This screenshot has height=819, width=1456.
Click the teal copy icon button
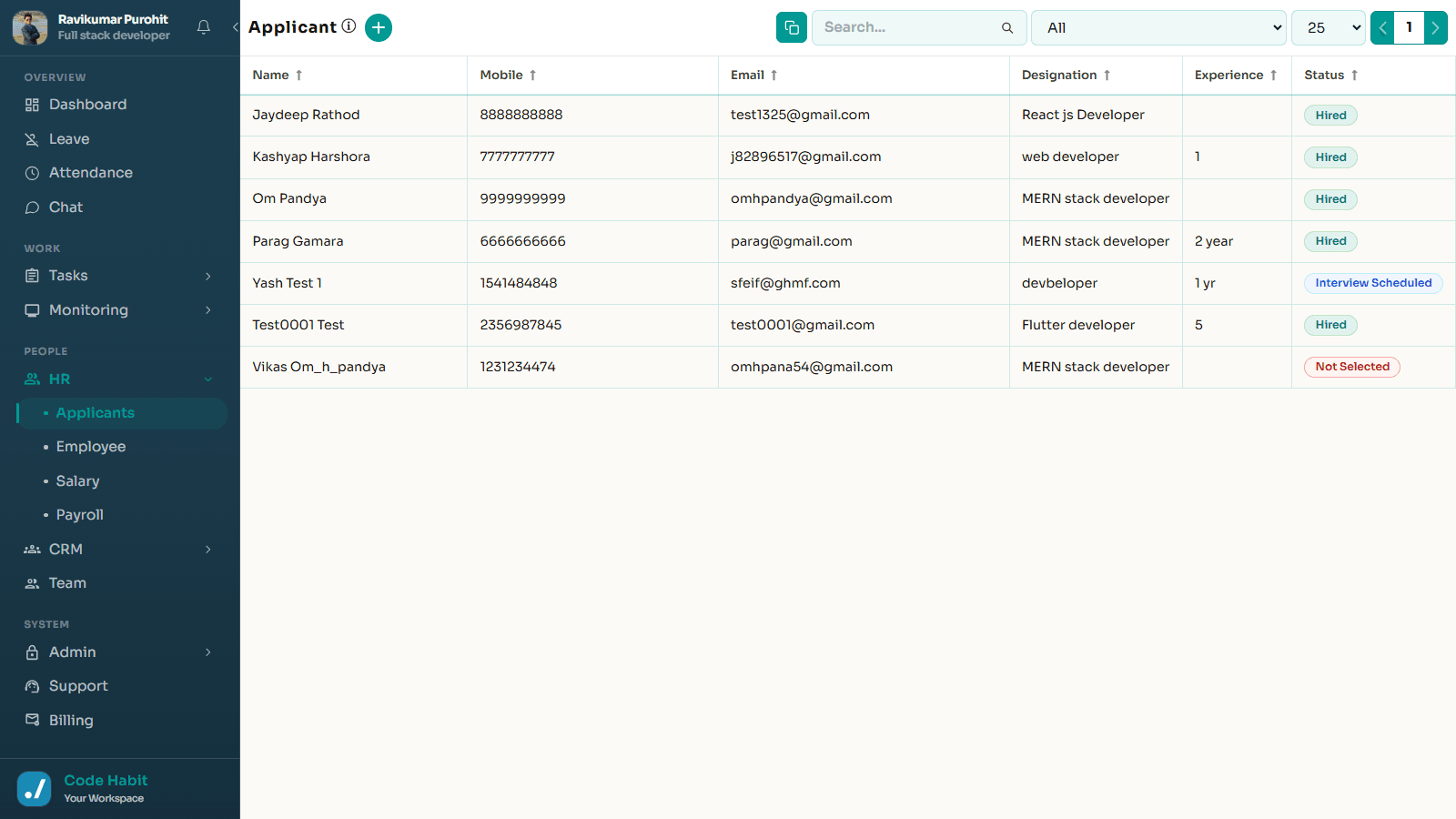[x=792, y=27]
